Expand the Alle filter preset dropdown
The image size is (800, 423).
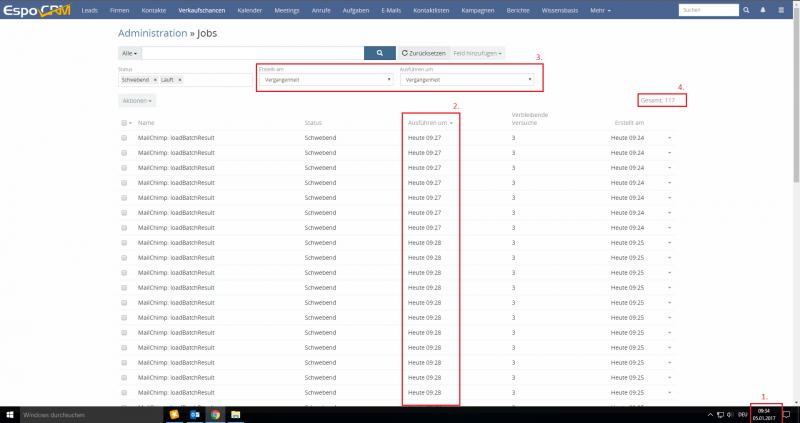(129, 52)
